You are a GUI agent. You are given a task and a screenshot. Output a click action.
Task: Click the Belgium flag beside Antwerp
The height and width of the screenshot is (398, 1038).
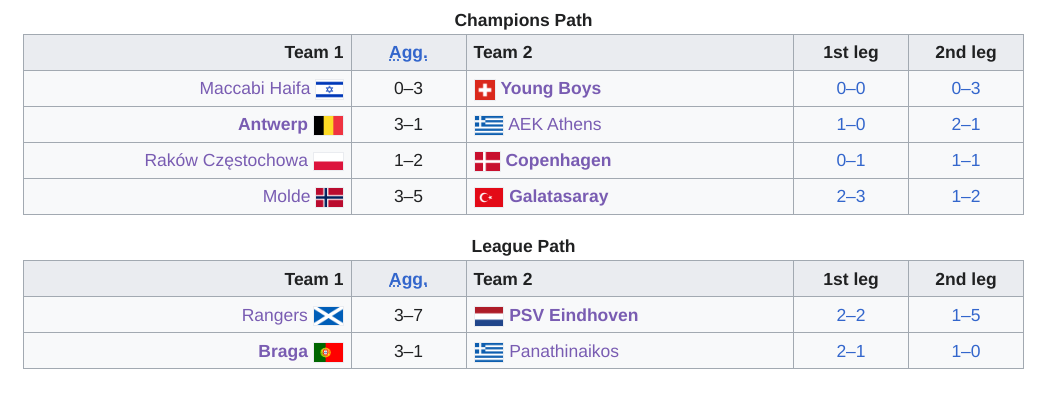328,125
